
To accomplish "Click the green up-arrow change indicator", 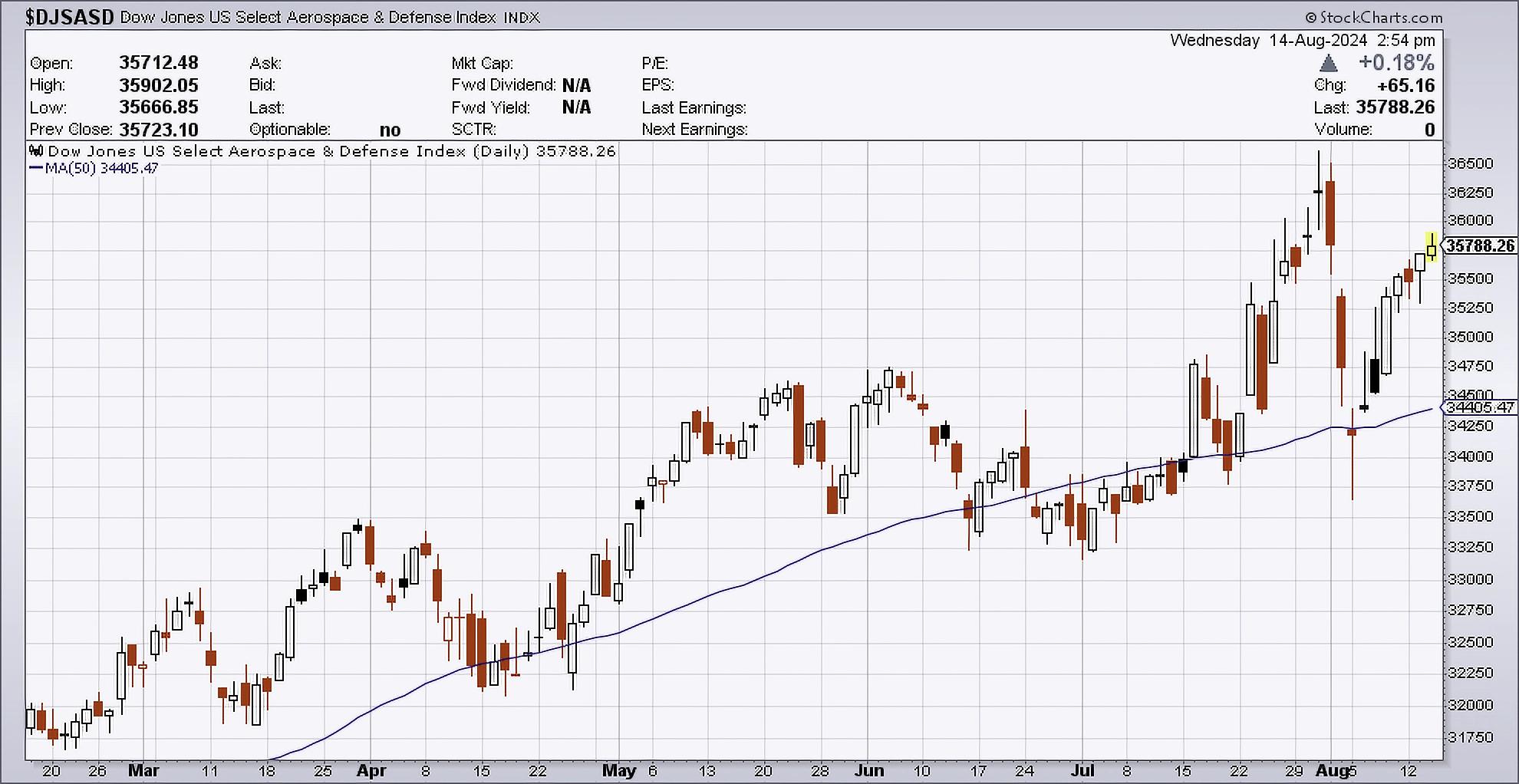I will pos(1329,63).
